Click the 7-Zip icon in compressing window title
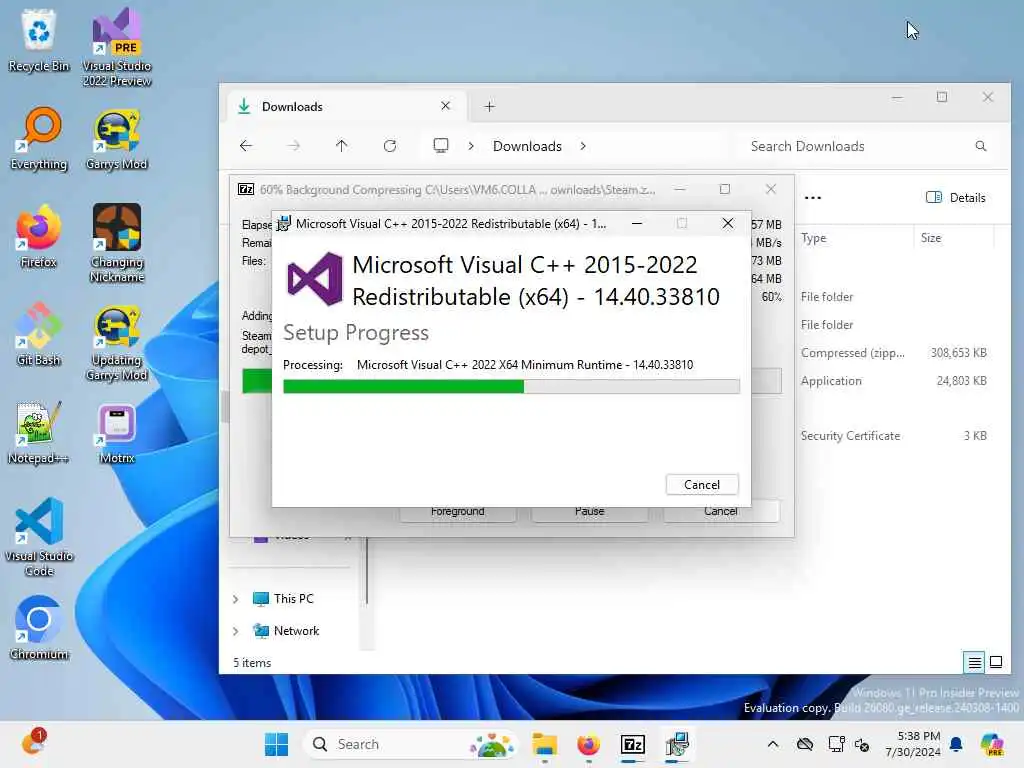The height and width of the screenshot is (768, 1024). coord(246,189)
